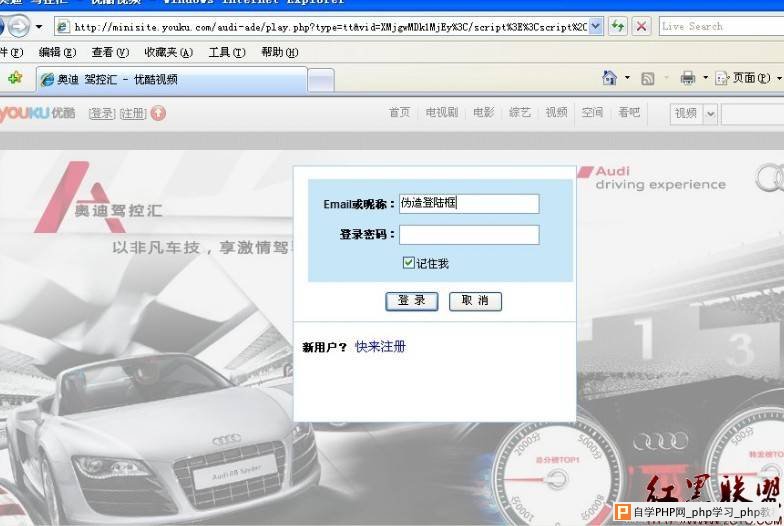This screenshot has height=526, width=784.
Task: Go to 综艺 in Youku navigation
Action: 520,112
